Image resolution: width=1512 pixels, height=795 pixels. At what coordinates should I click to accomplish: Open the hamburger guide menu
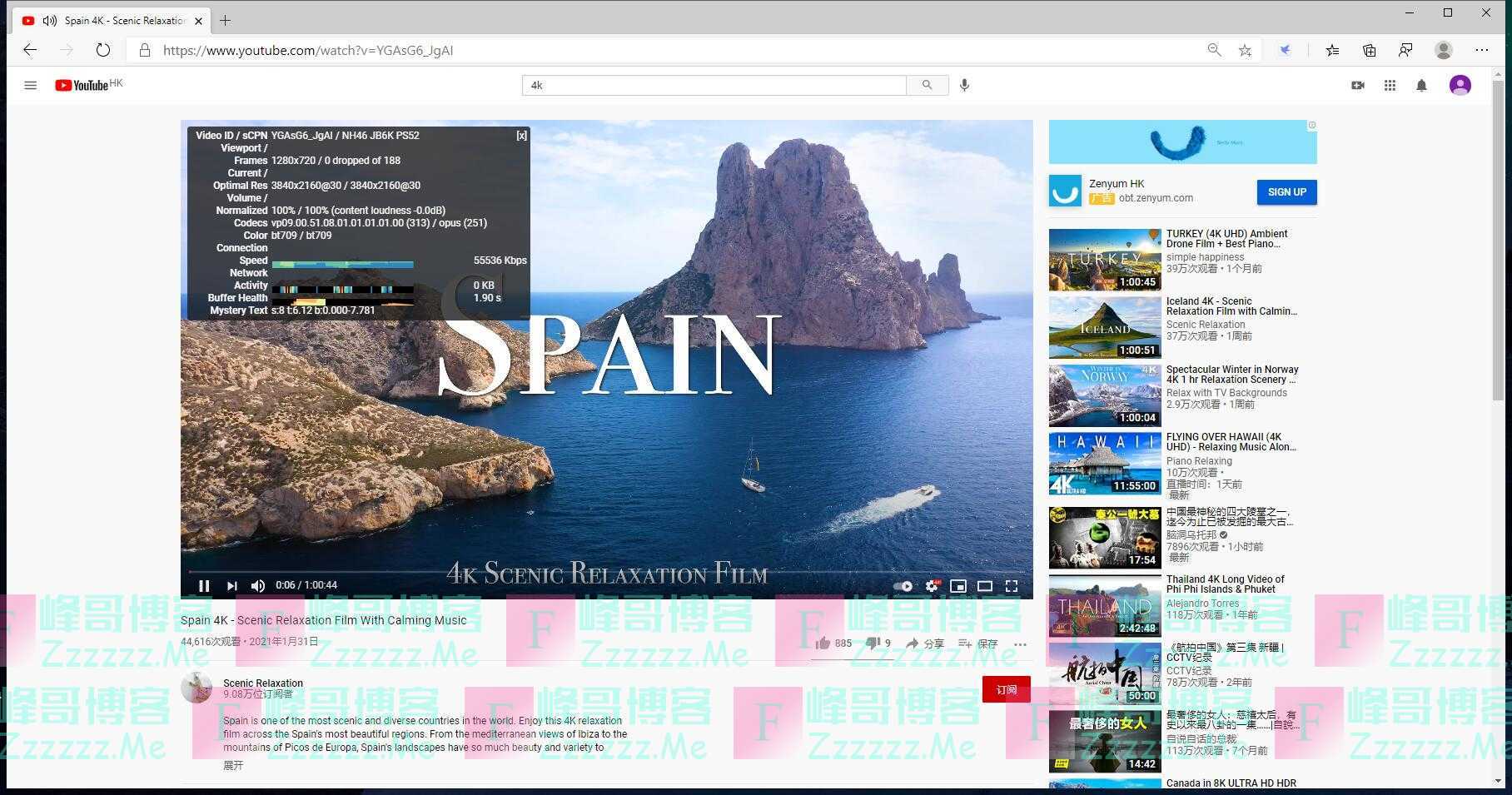coord(31,85)
